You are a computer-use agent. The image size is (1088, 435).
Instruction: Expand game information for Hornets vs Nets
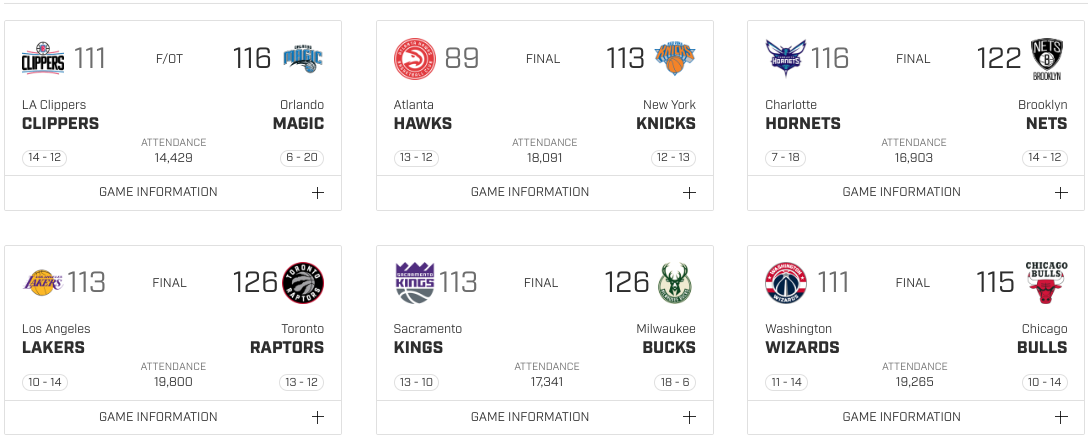pyautogui.click(x=916, y=192)
